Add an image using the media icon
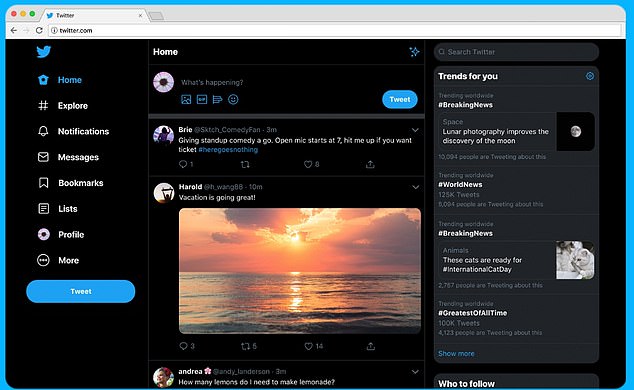The image size is (634, 390). tap(186, 99)
